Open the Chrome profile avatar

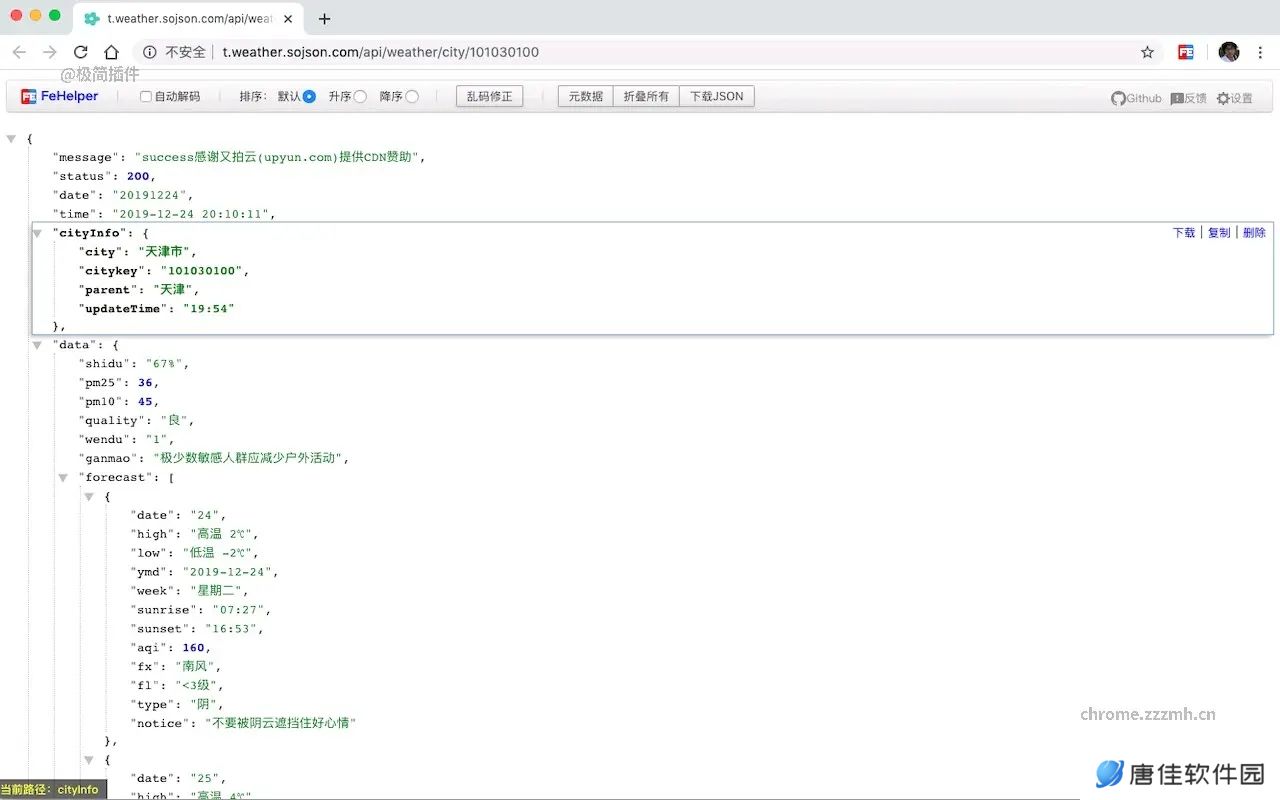(1229, 52)
